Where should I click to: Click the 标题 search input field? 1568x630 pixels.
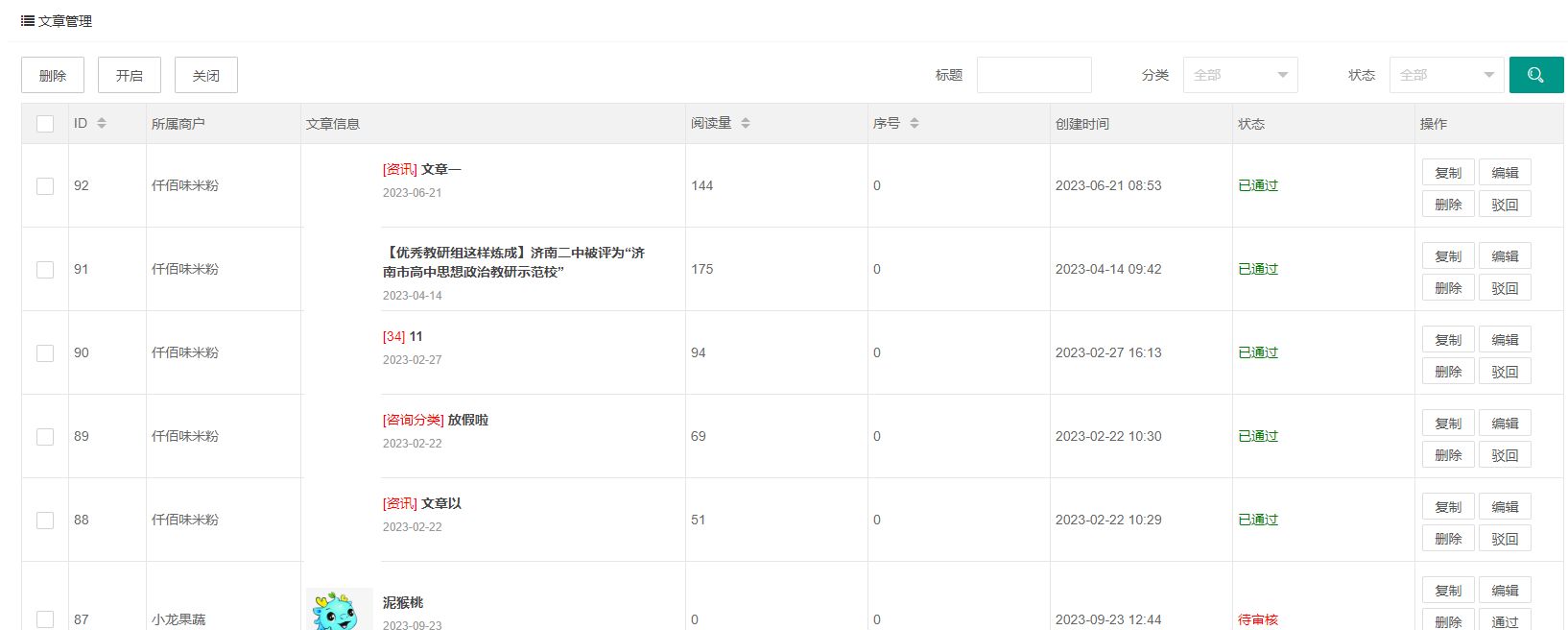point(1033,75)
